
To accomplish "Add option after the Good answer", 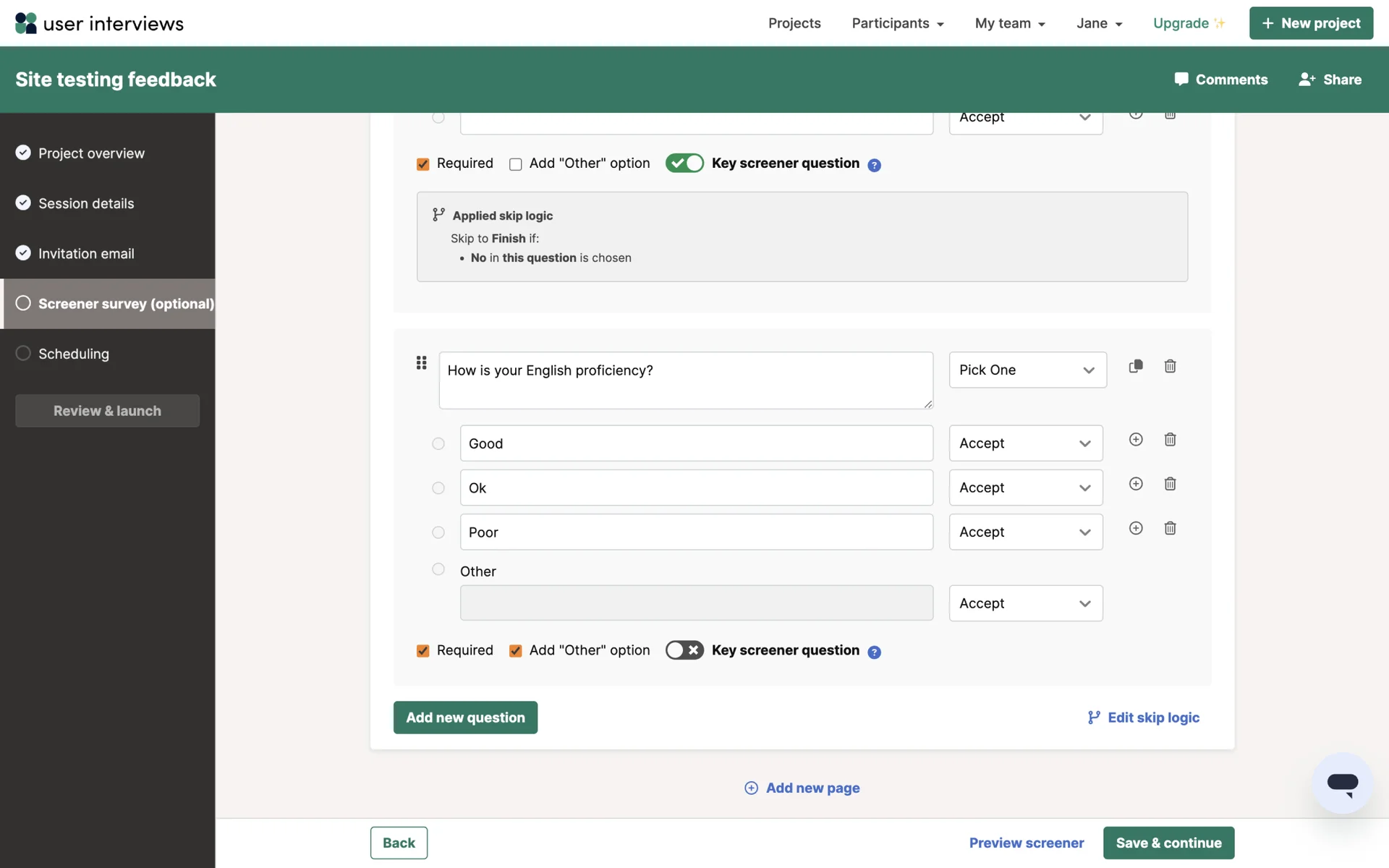I will point(1136,440).
